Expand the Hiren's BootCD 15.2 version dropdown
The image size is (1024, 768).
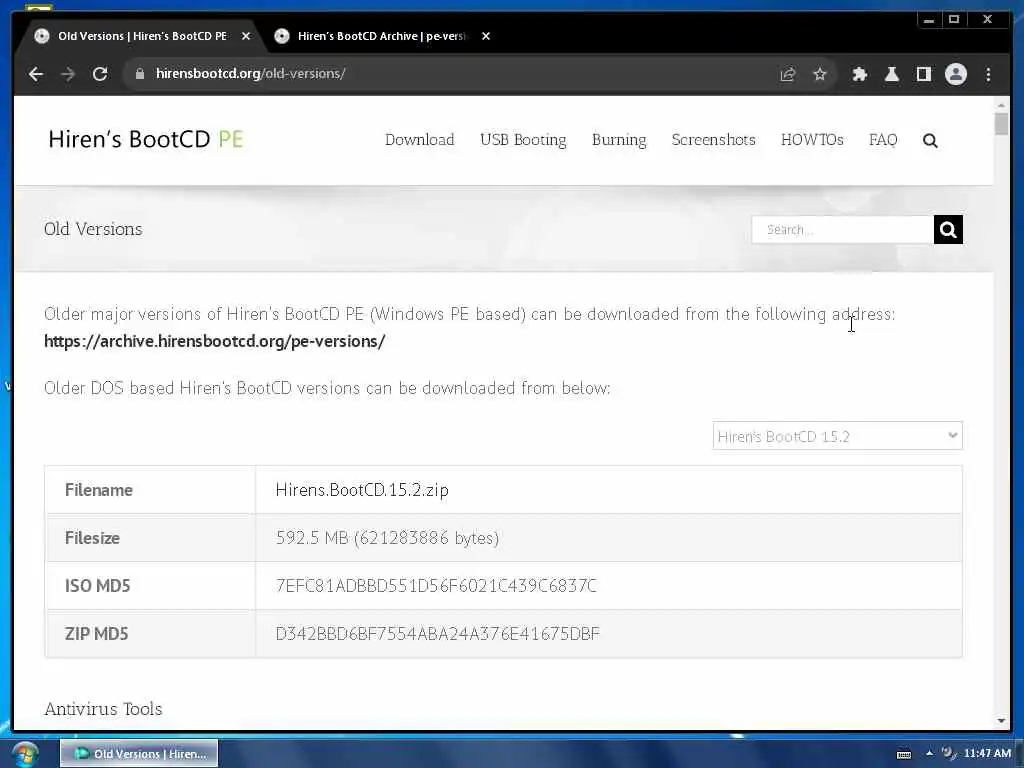(837, 436)
